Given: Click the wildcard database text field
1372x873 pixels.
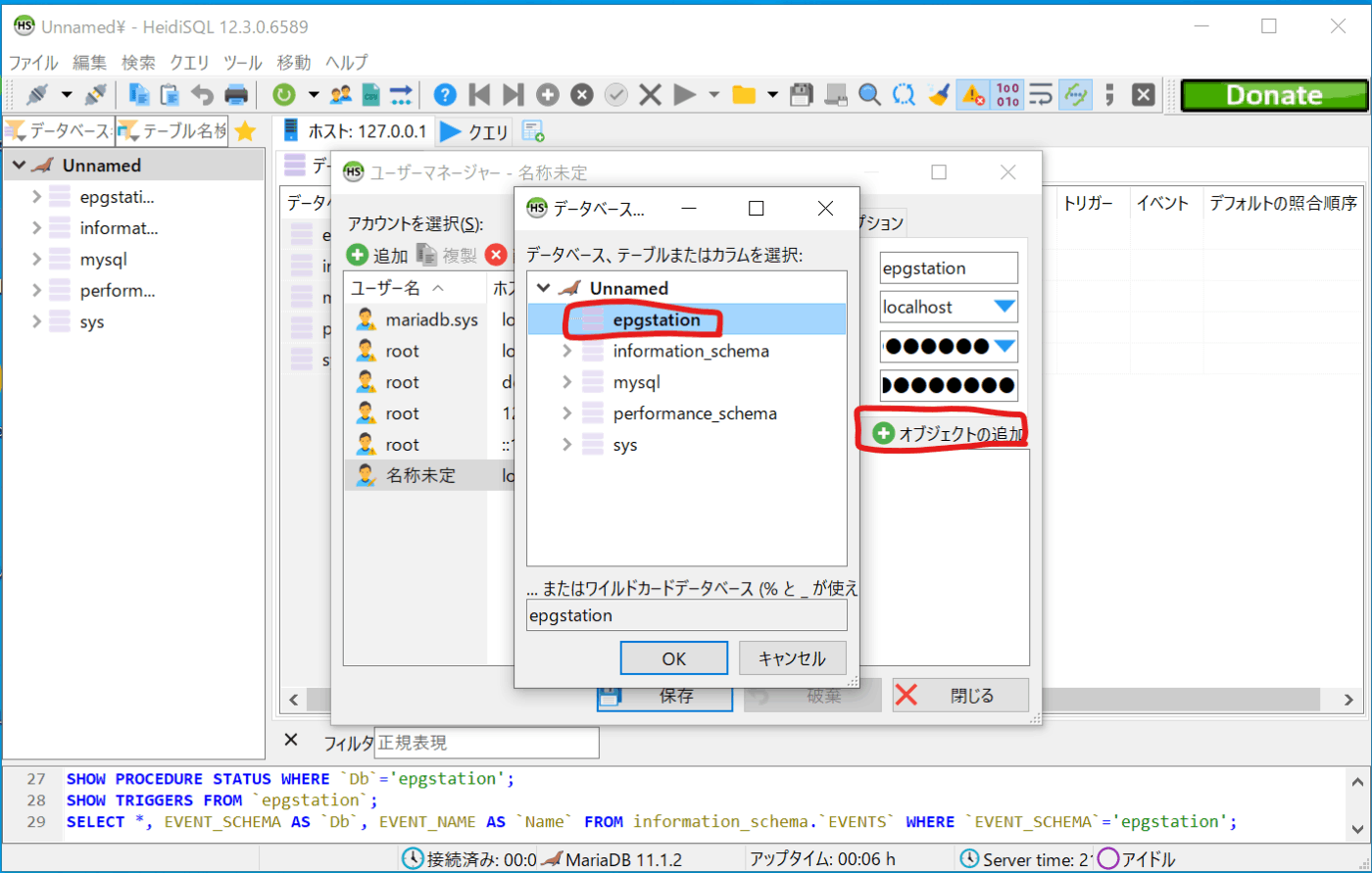Looking at the screenshot, I should (686, 615).
